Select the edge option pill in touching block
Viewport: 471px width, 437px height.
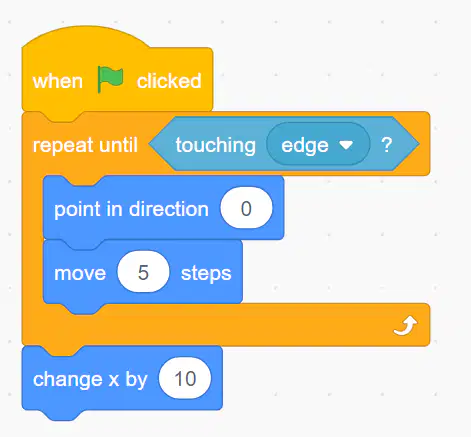[x=318, y=144]
